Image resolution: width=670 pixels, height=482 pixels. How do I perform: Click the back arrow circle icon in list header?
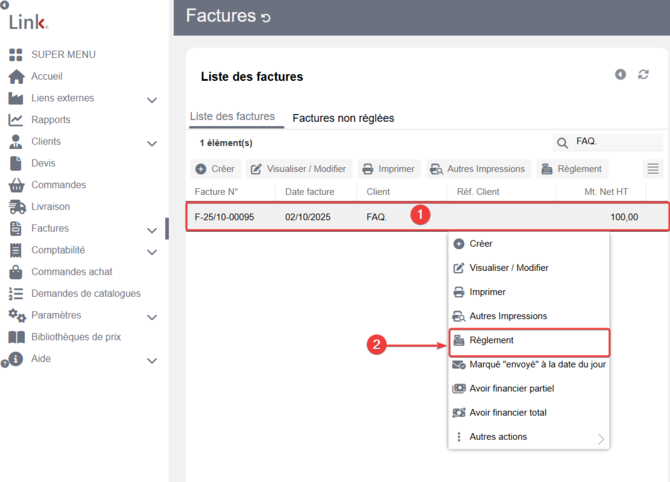620,74
